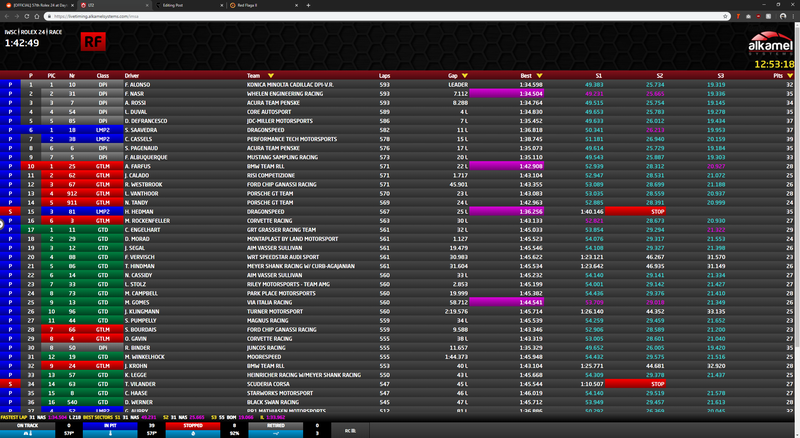Switch to the Red Flags II tab
This screenshot has height=438, width=800.
263,5
